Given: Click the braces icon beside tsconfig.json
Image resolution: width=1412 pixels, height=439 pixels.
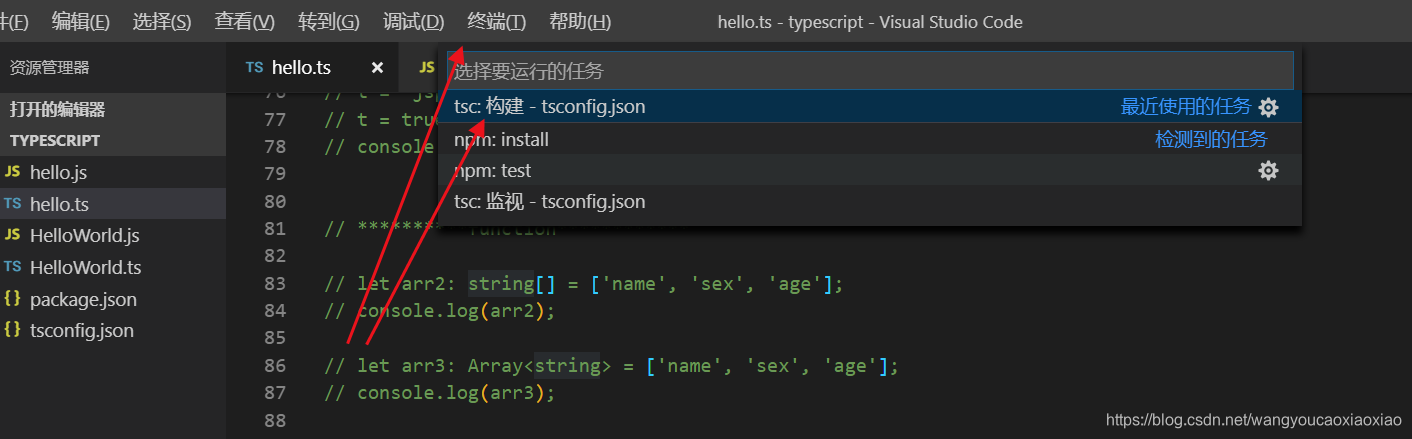Looking at the screenshot, I should [x=12, y=330].
